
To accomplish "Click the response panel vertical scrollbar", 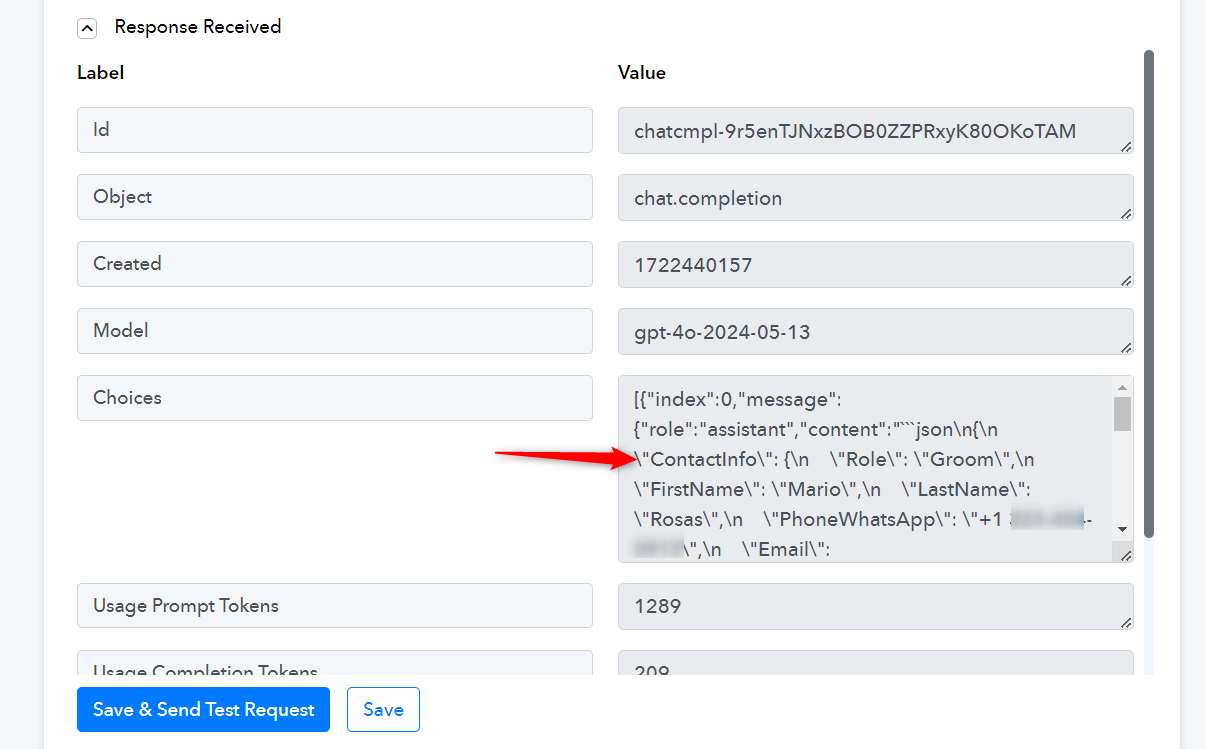I will [1149, 293].
